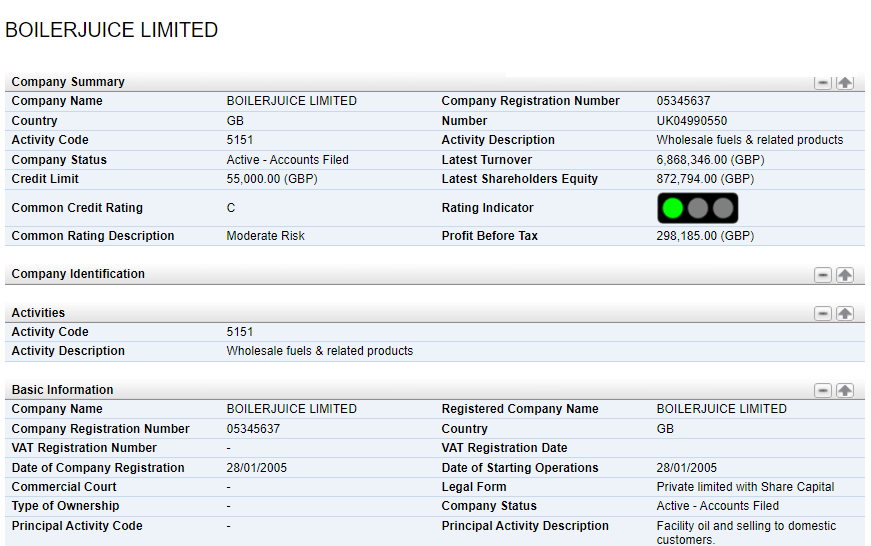
Task: Select the Moderate Risk rating description
Action: point(266,236)
